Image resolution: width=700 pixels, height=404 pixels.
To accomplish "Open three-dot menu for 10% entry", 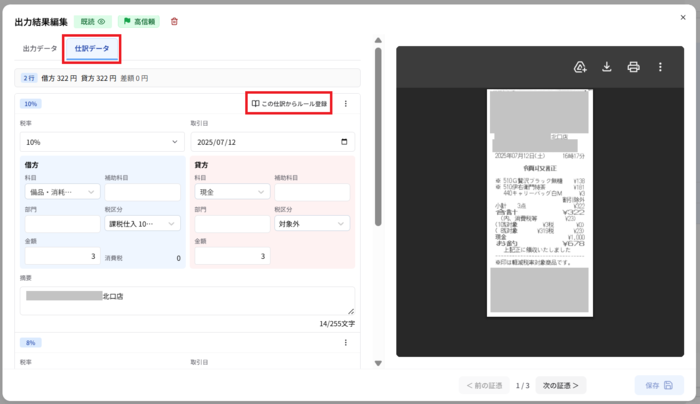I will click(346, 104).
